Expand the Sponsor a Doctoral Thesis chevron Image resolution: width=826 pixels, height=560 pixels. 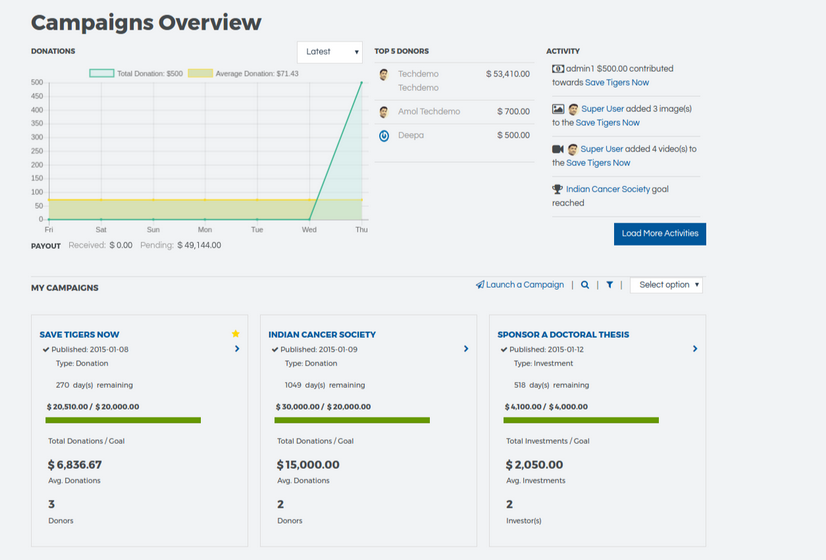(695, 349)
